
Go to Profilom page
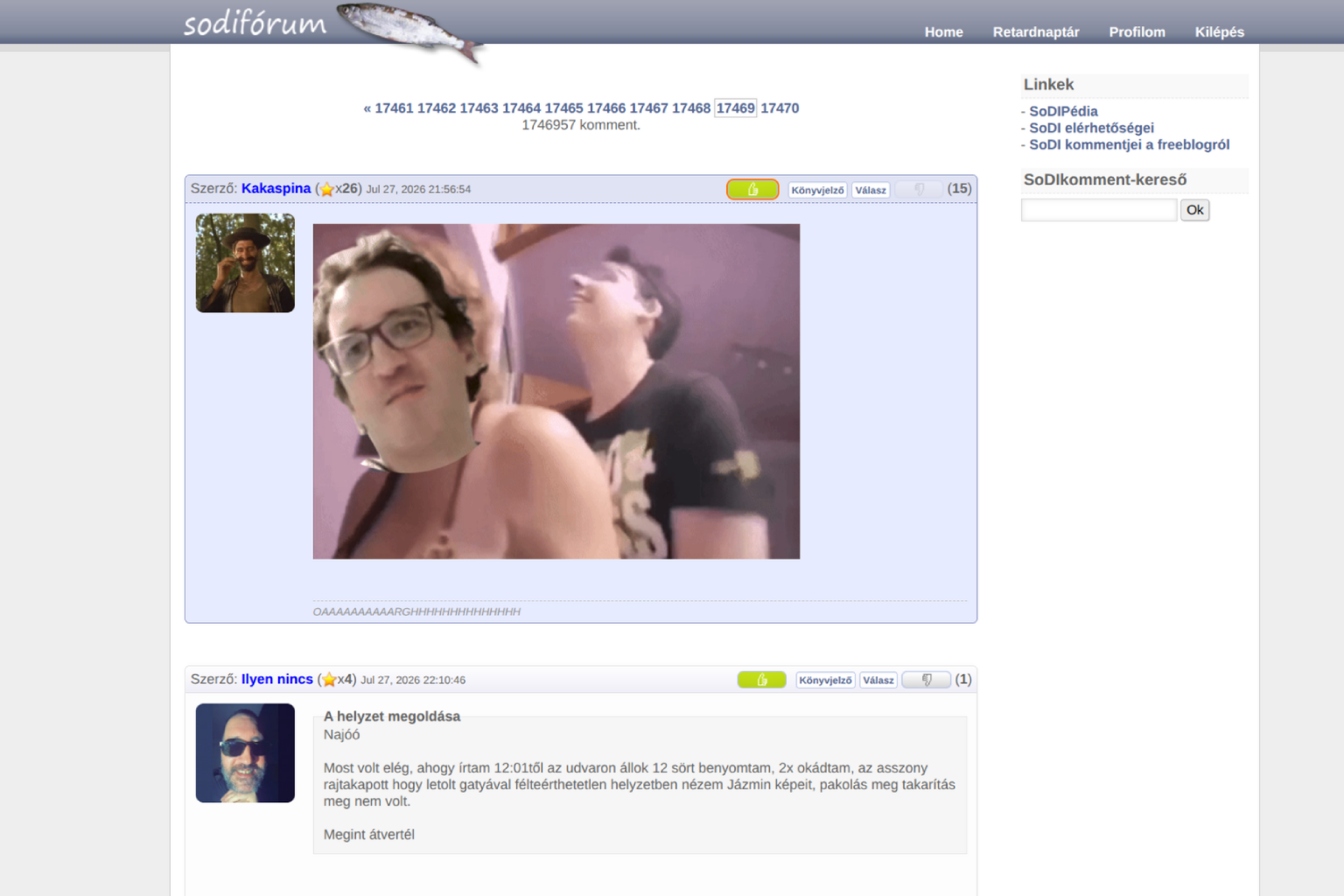point(1137,31)
